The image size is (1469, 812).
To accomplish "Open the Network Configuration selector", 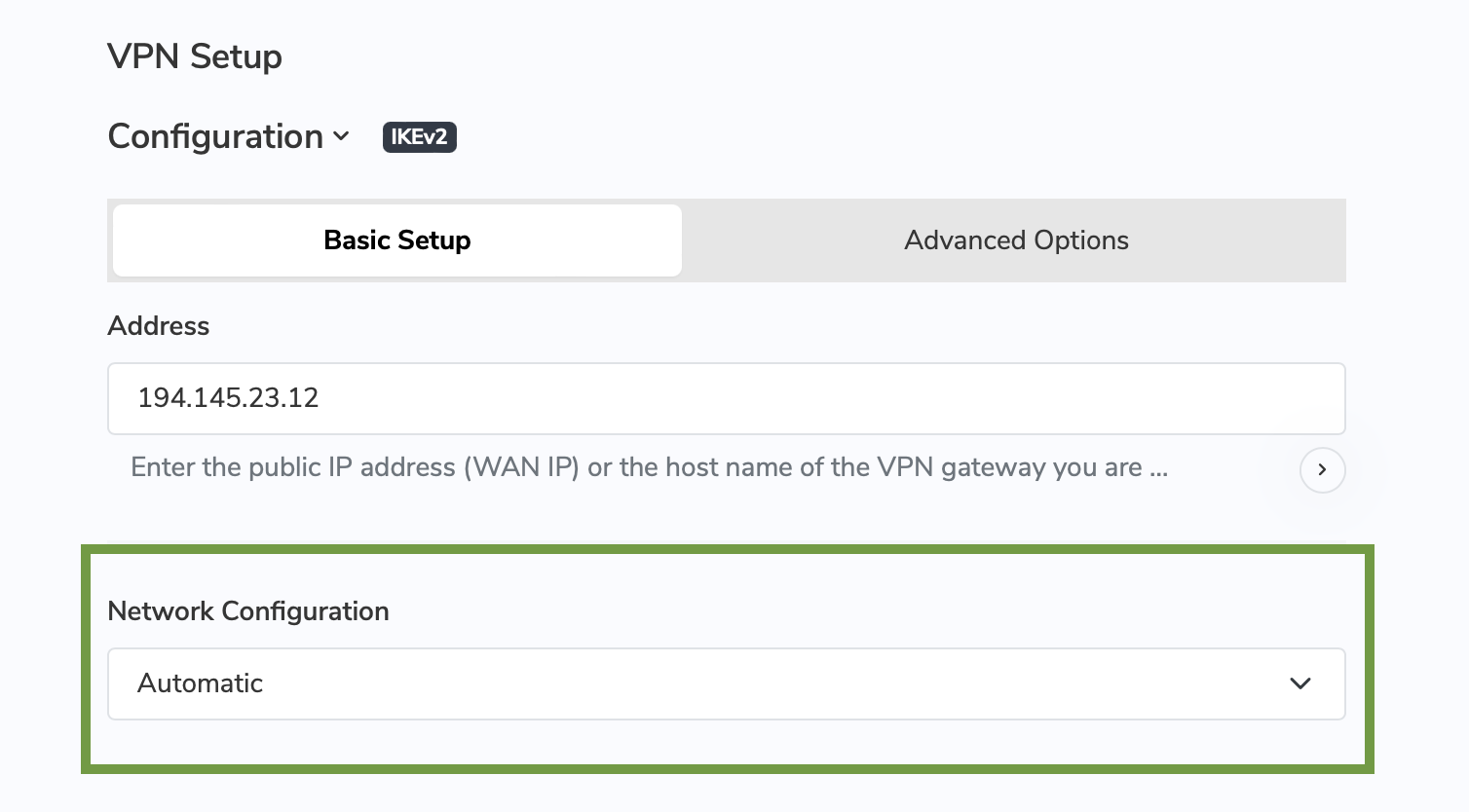I will click(726, 683).
